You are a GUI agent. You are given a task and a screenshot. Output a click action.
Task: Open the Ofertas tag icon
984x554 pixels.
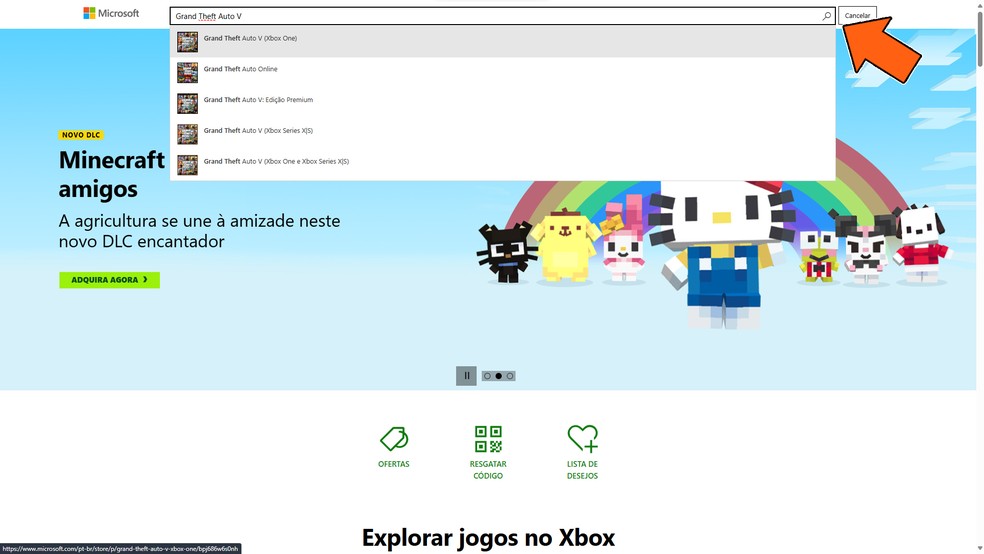tap(394, 439)
